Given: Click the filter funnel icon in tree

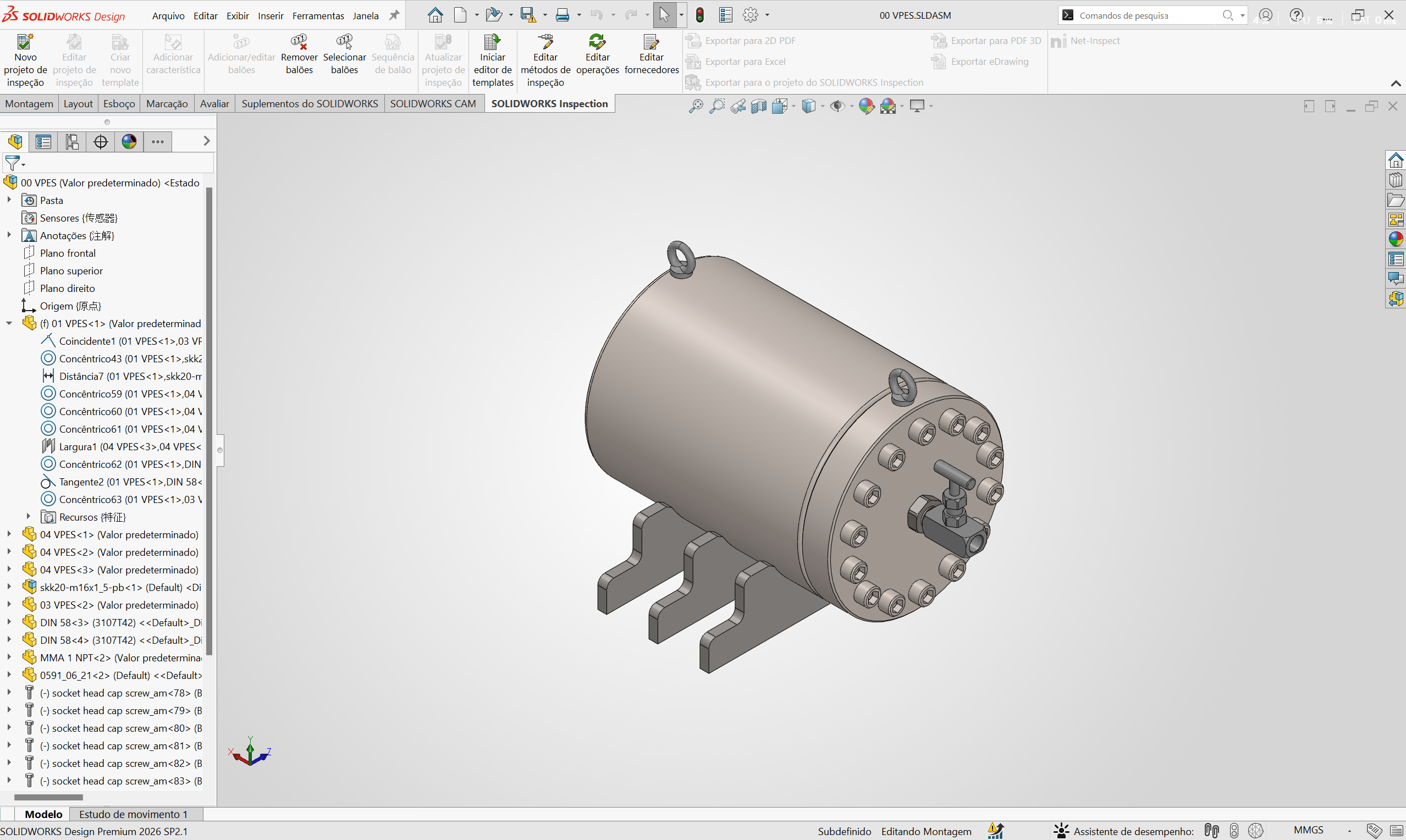Looking at the screenshot, I should 12,163.
